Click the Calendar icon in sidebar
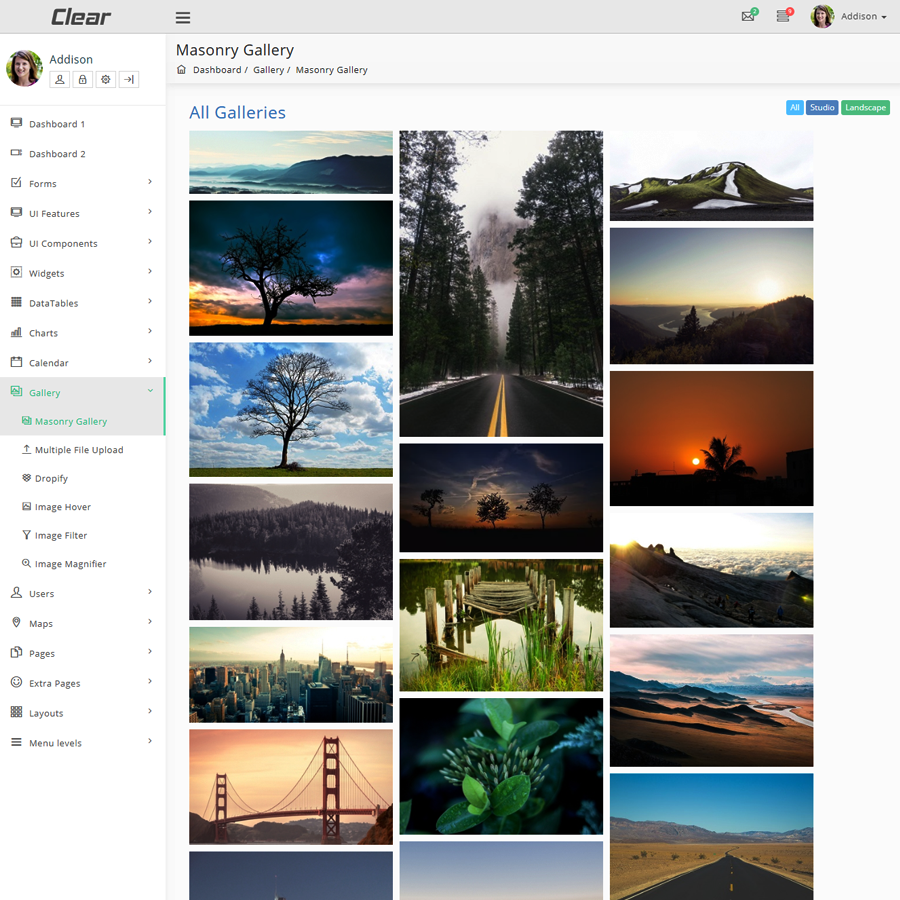 point(16,362)
